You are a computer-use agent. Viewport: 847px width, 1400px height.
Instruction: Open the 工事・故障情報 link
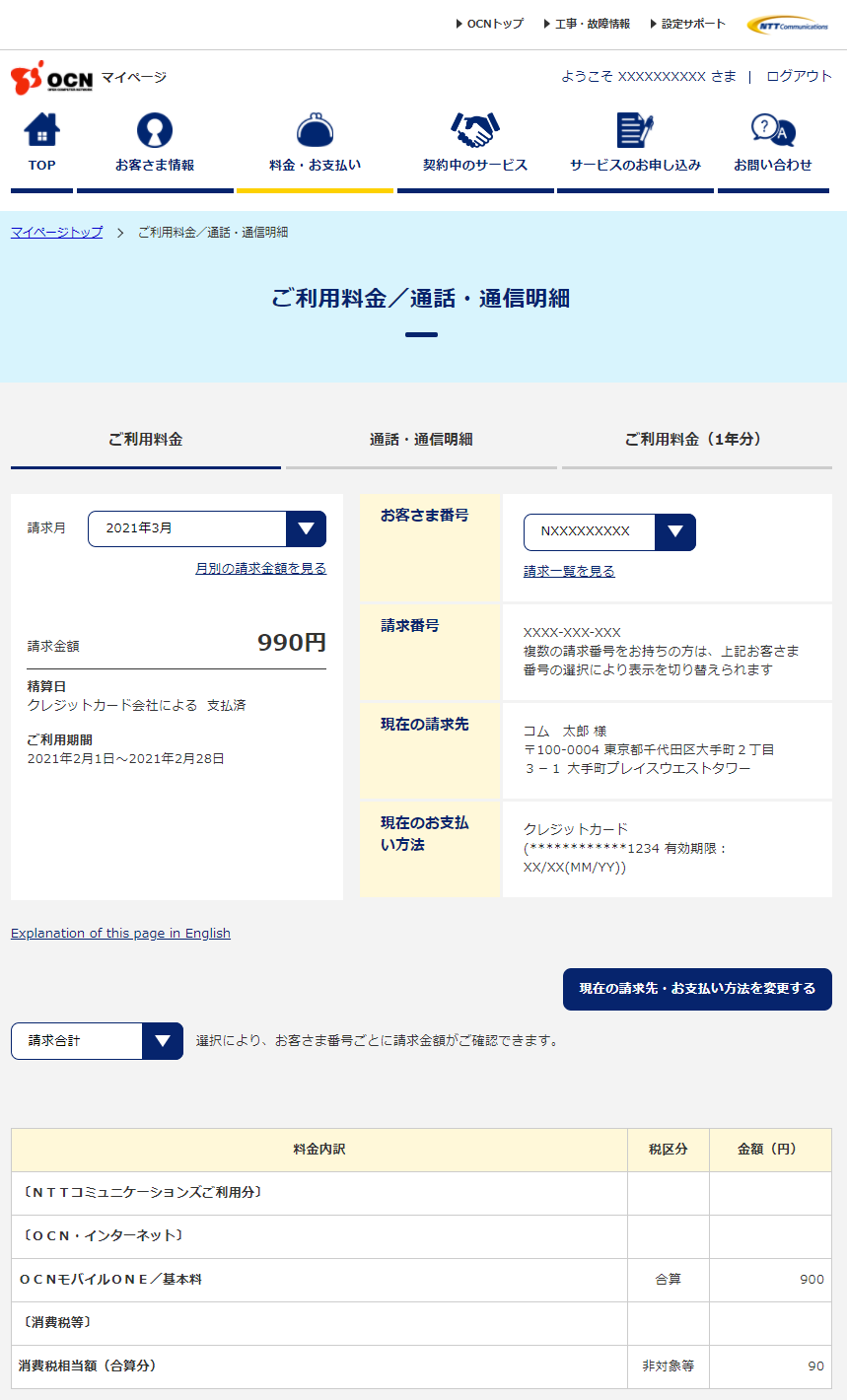point(587,24)
